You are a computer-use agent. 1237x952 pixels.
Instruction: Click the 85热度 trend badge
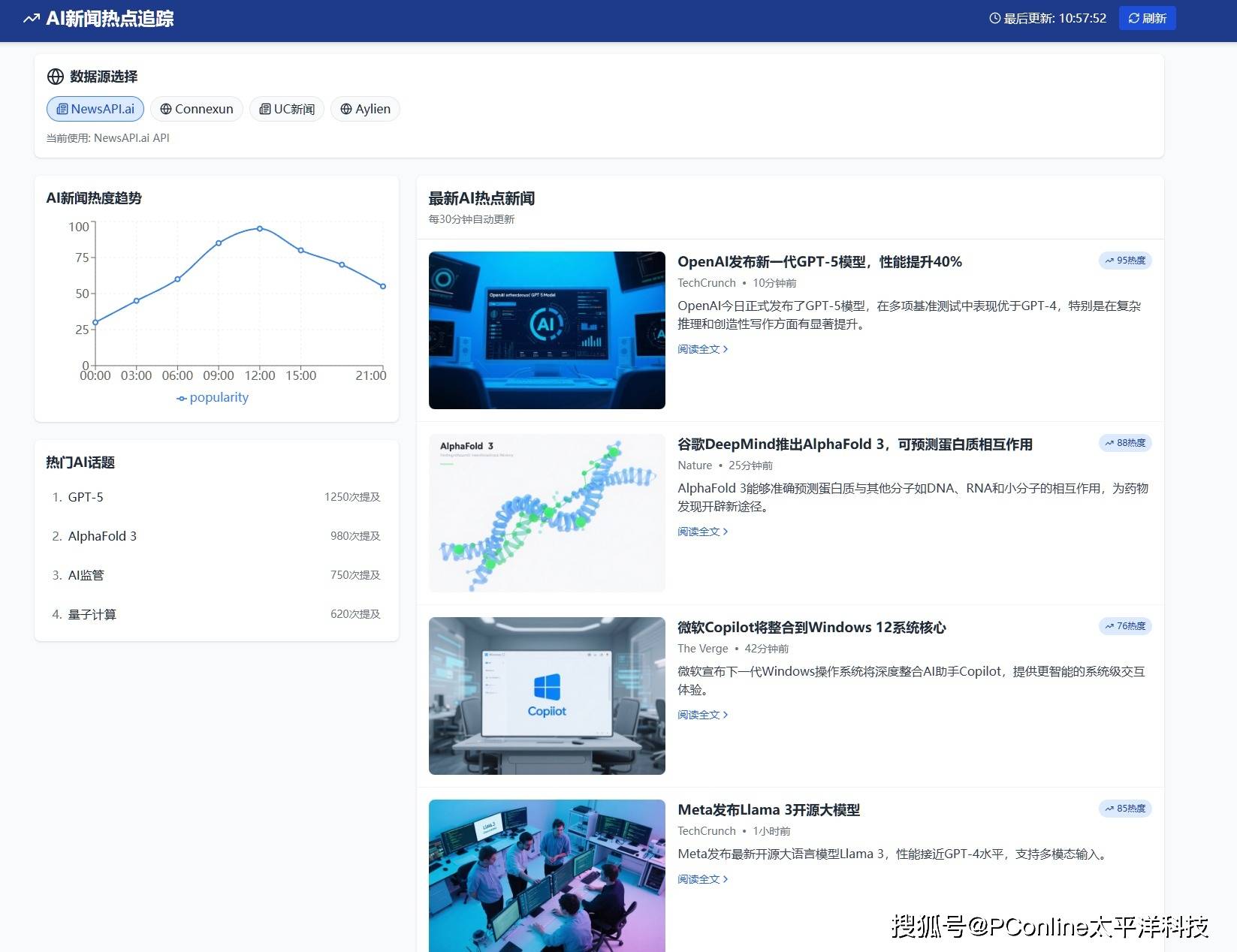coord(1124,809)
